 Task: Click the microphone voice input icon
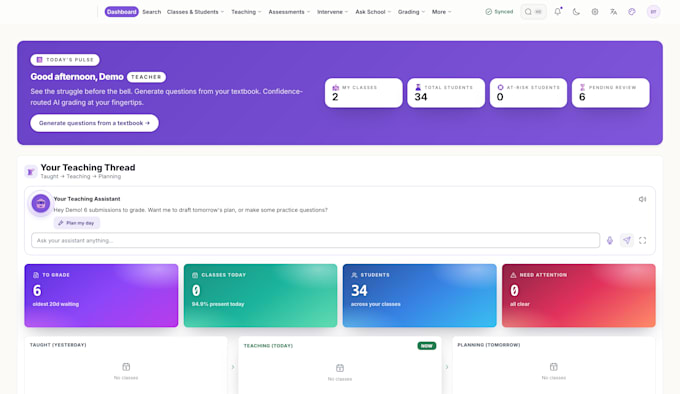(610, 241)
